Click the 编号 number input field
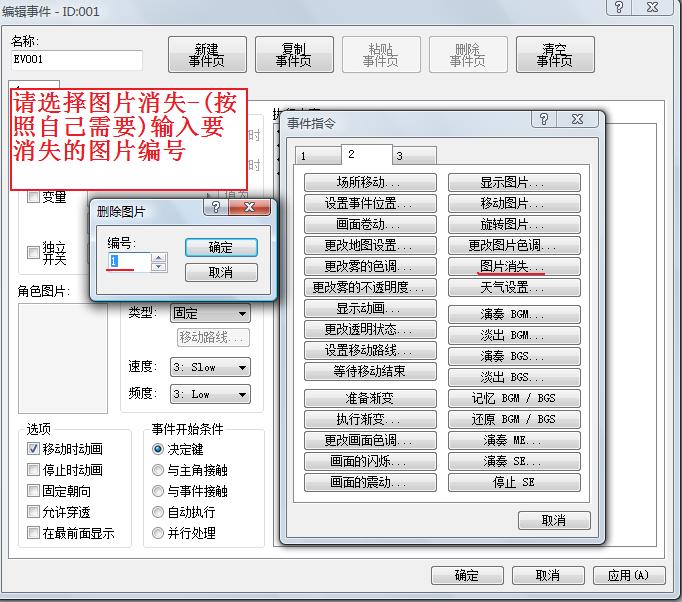682x602 pixels. tap(129, 261)
